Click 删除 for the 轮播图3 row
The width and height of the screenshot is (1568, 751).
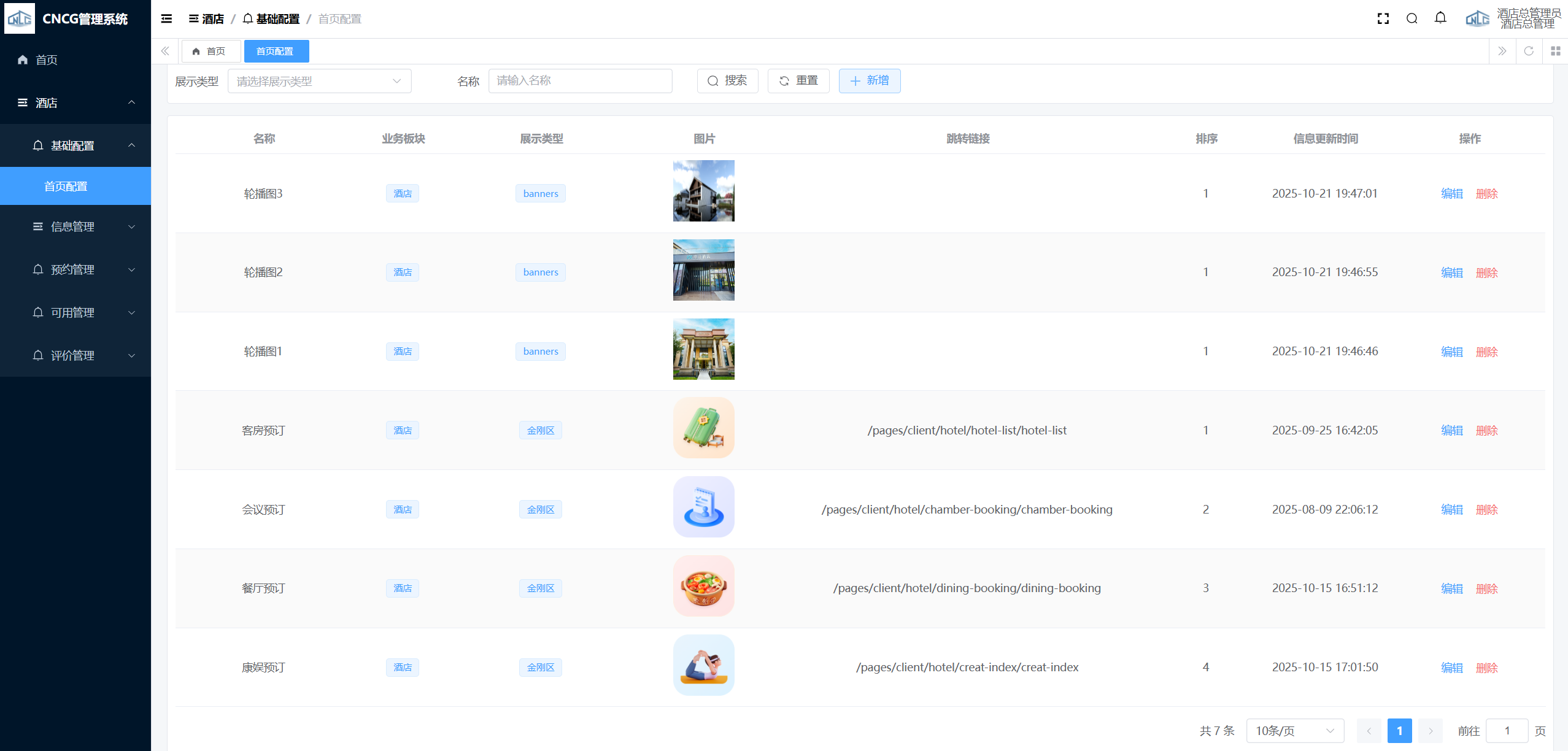point(1486,194)
